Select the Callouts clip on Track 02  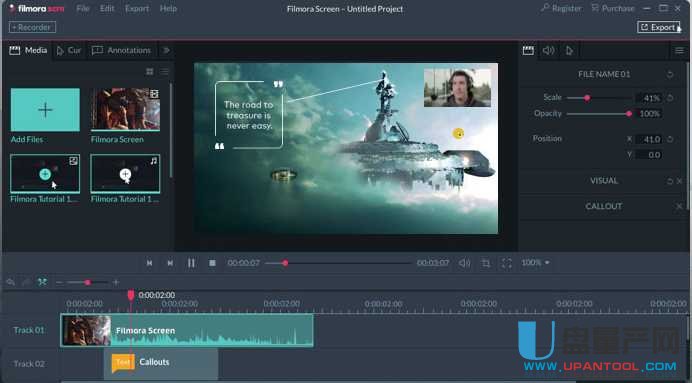pos(161,364)
